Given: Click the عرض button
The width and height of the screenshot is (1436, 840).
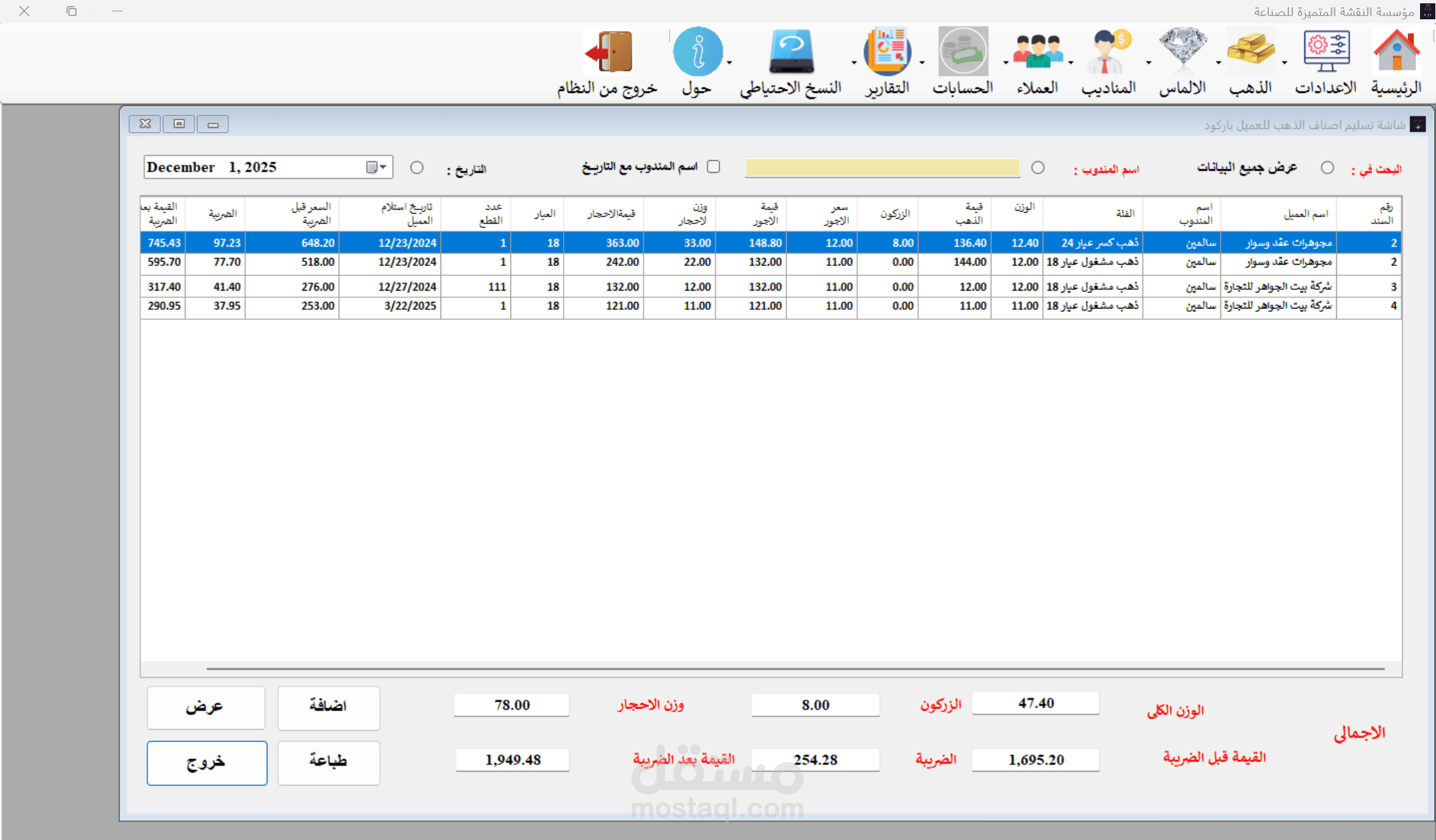Looking at the screenshot, I should tap(206, 708).
